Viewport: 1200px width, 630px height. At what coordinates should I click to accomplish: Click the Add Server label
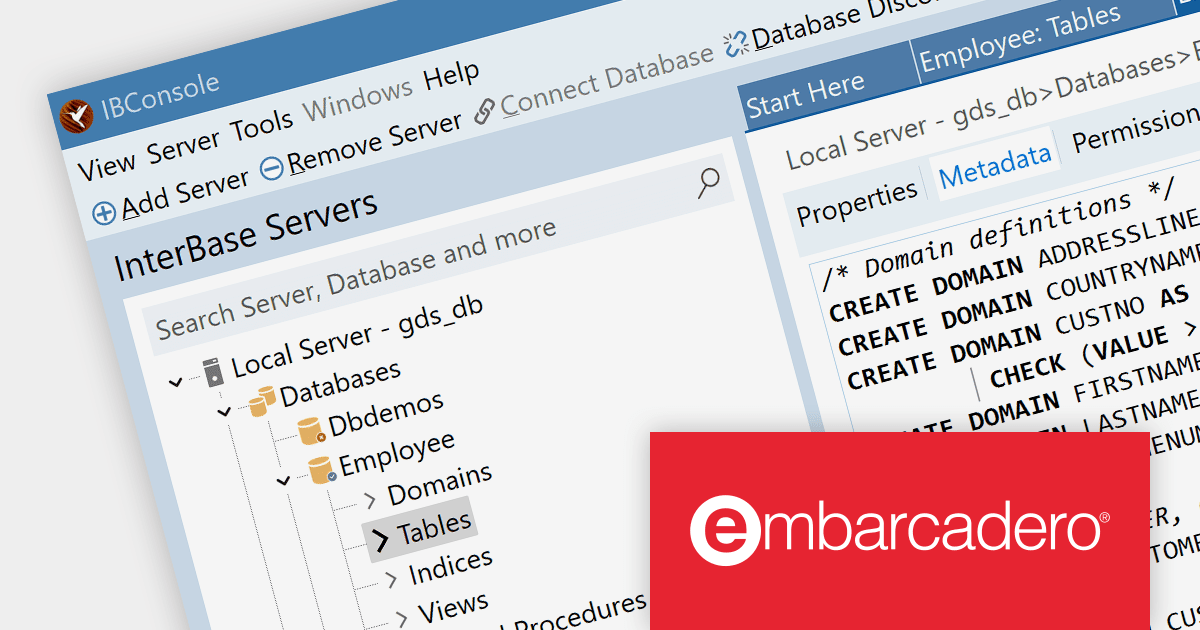[x=185, y=192]
